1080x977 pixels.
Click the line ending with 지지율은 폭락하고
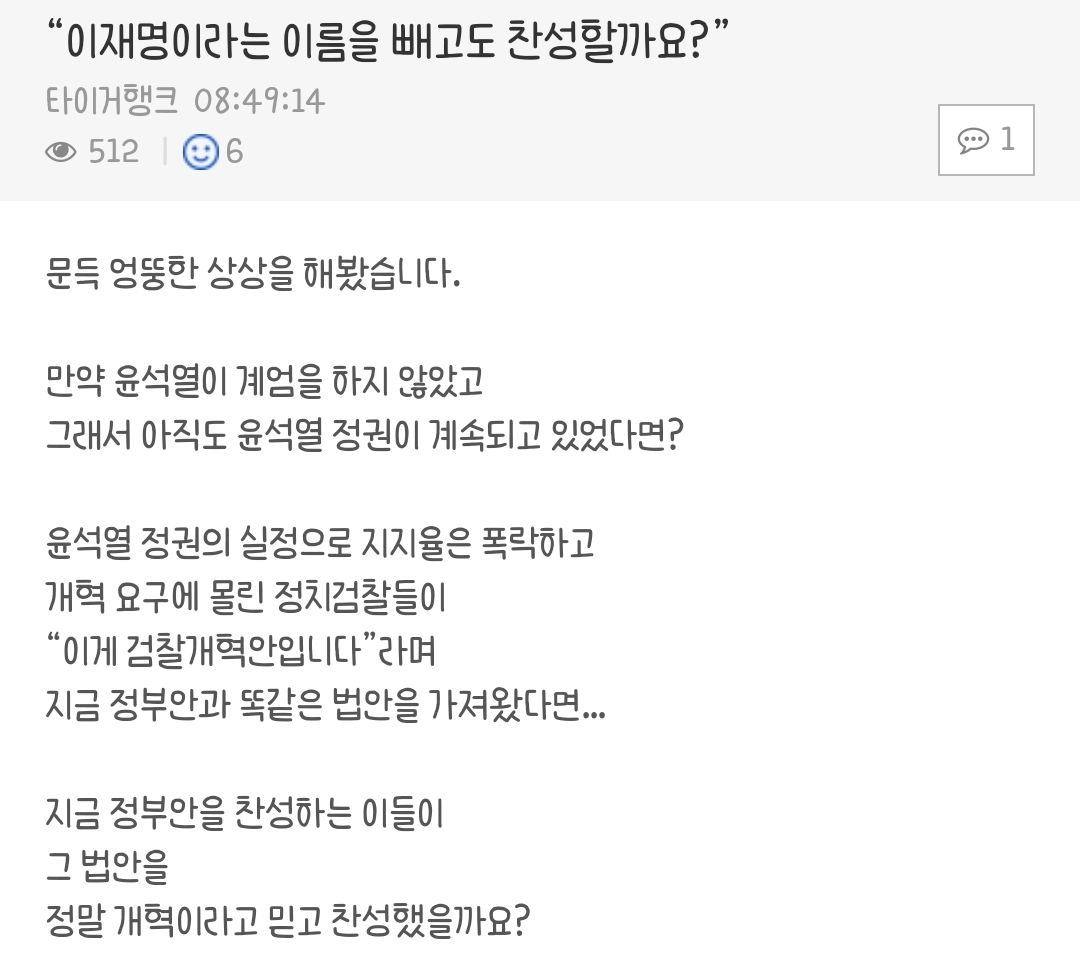[x=320, y=543]
